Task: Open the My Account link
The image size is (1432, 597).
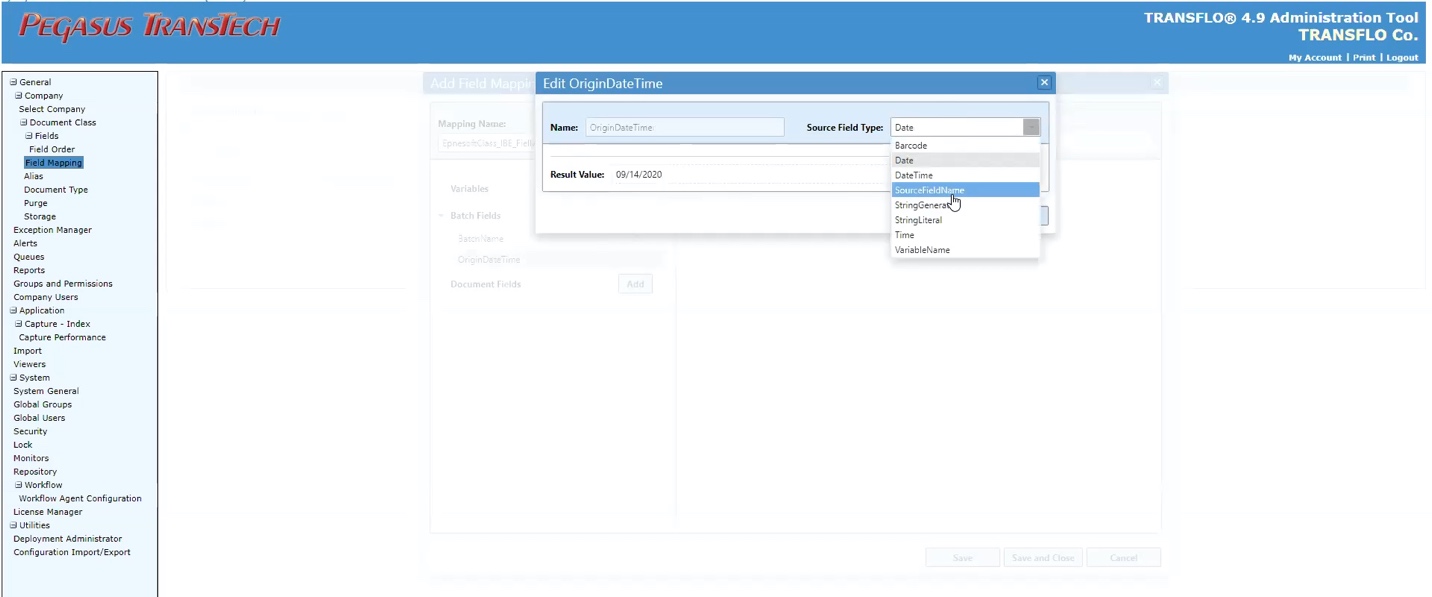Action: tap(1315, 58)
